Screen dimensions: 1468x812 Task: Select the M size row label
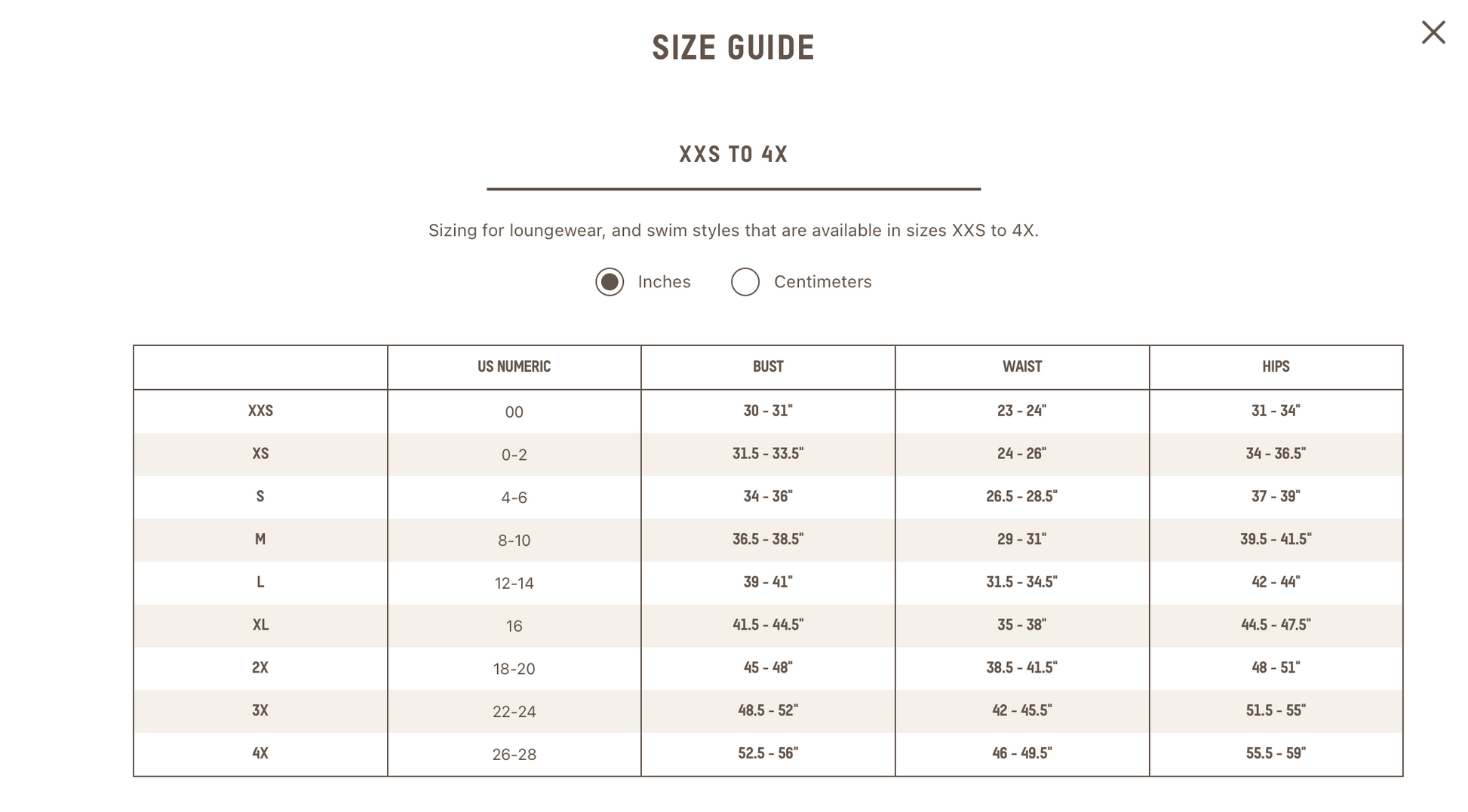coord(260,539)
